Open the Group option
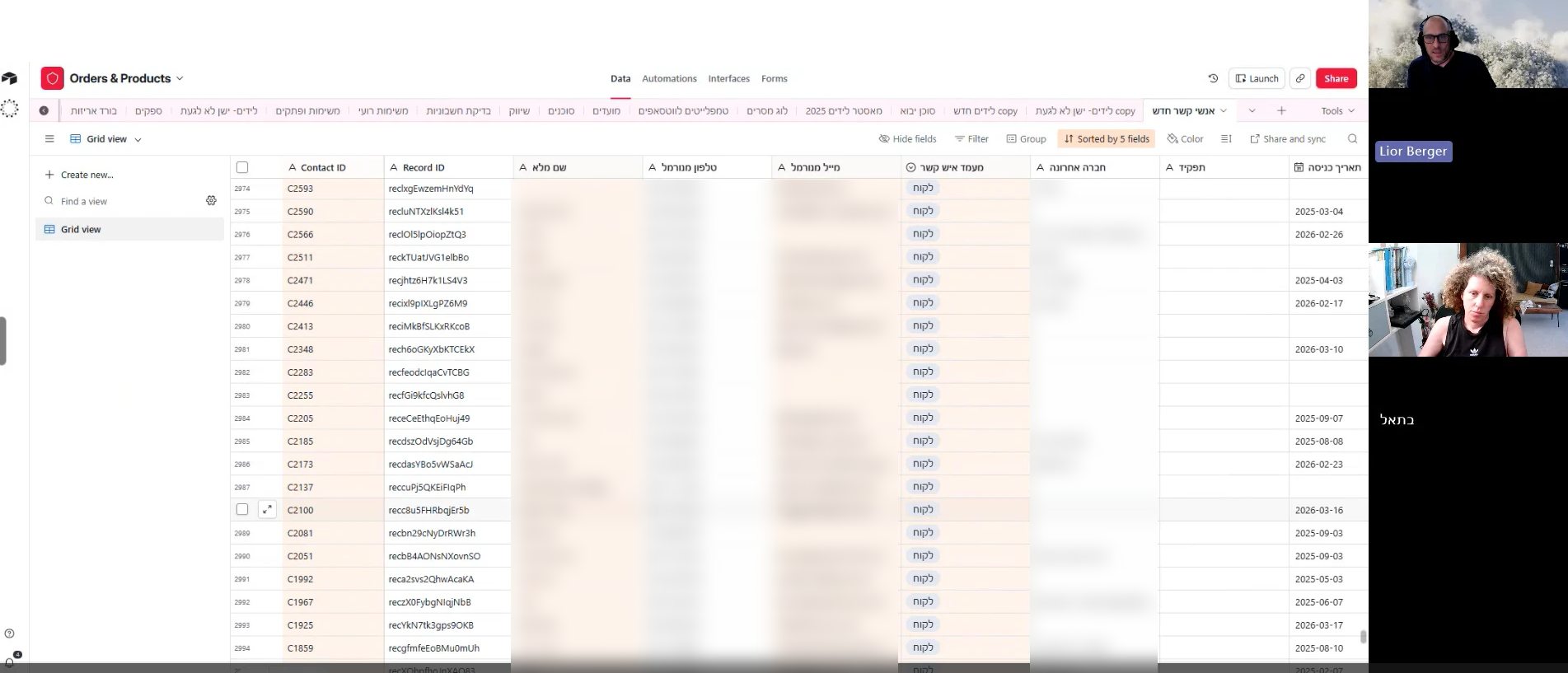1568x673 pixels. coord(1026,138)
